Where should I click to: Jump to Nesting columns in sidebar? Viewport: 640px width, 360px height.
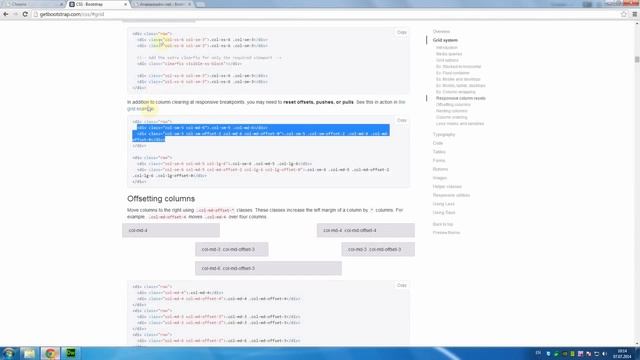click(451, 111)
